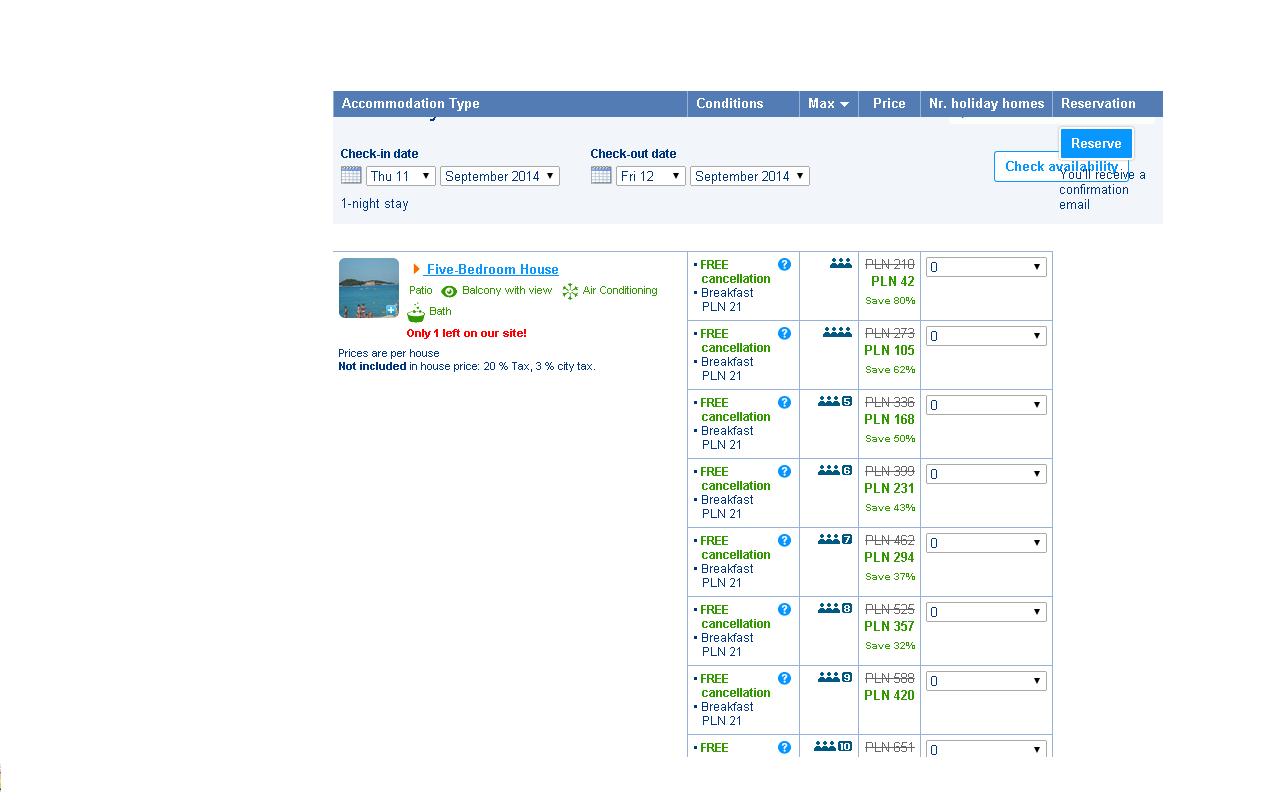The width and height of the screenshot is (1280, 800).
Task: Click the Bath tub icon
Action: click(x=416, y=312)
